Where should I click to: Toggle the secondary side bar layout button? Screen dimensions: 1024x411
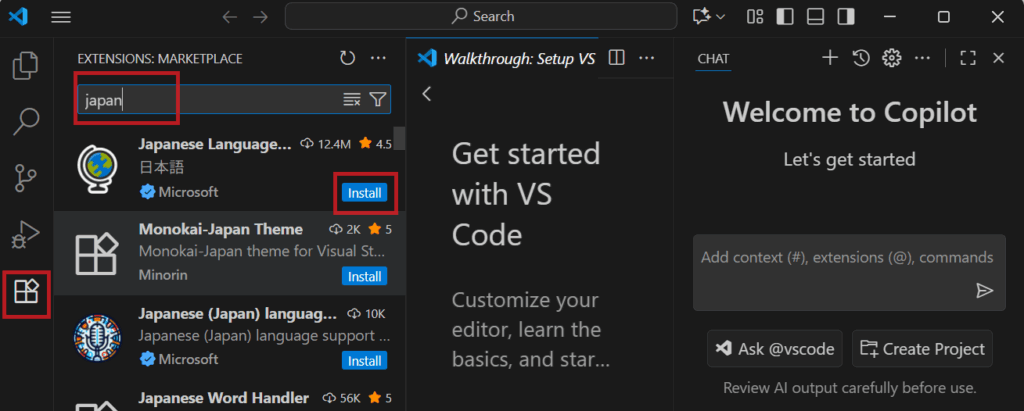point(846,16)
